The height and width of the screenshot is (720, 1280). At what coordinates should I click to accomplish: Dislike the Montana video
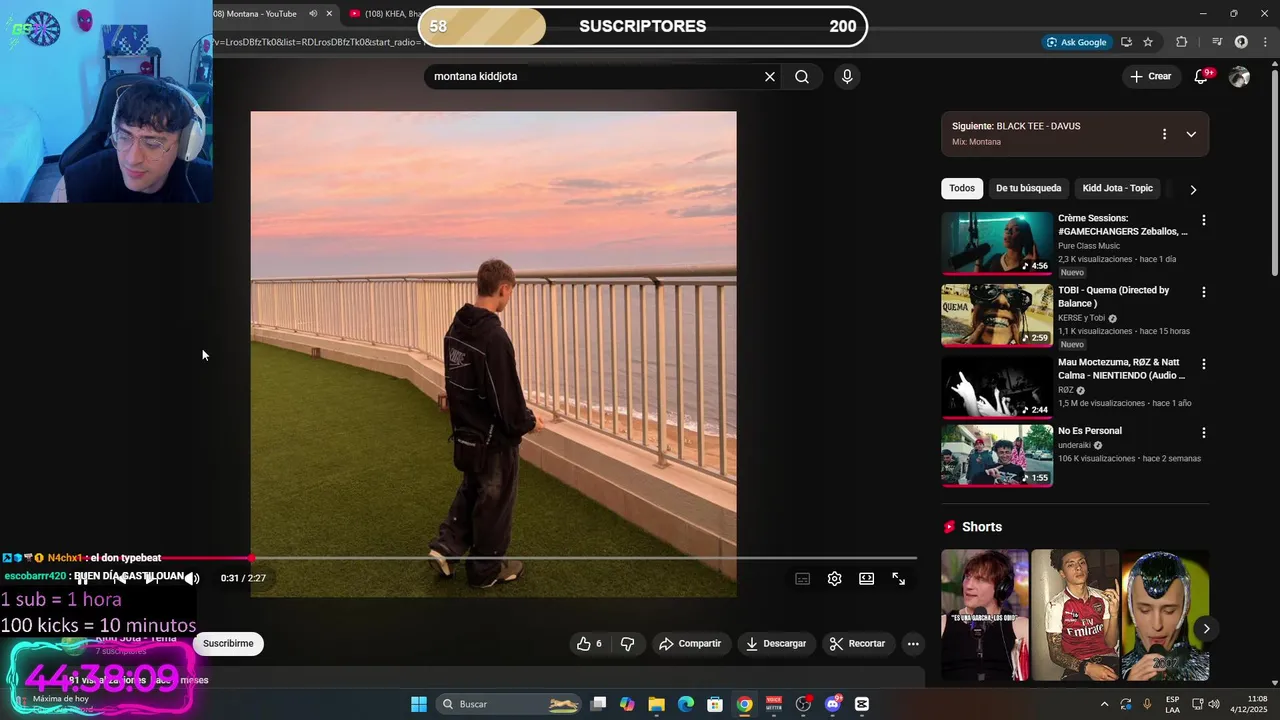click(628, 644)
